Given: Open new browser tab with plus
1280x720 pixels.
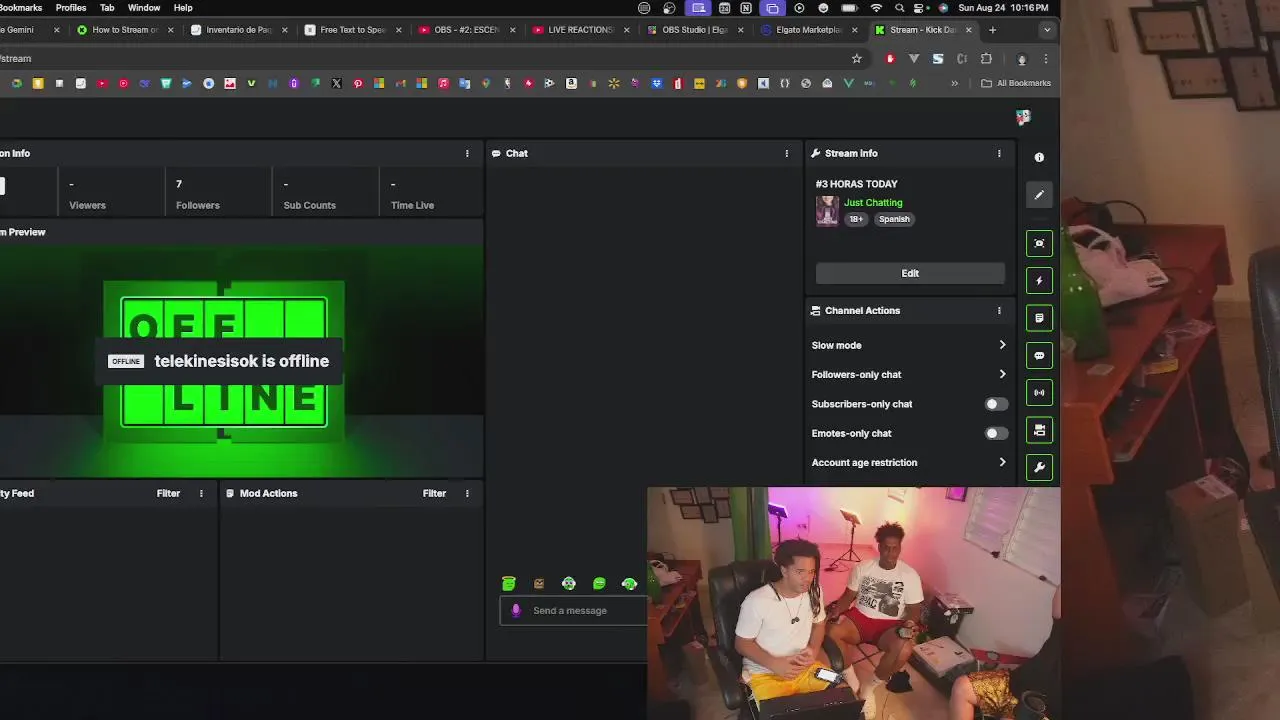Looking at the screenshot, I should (x=993, y=30).
